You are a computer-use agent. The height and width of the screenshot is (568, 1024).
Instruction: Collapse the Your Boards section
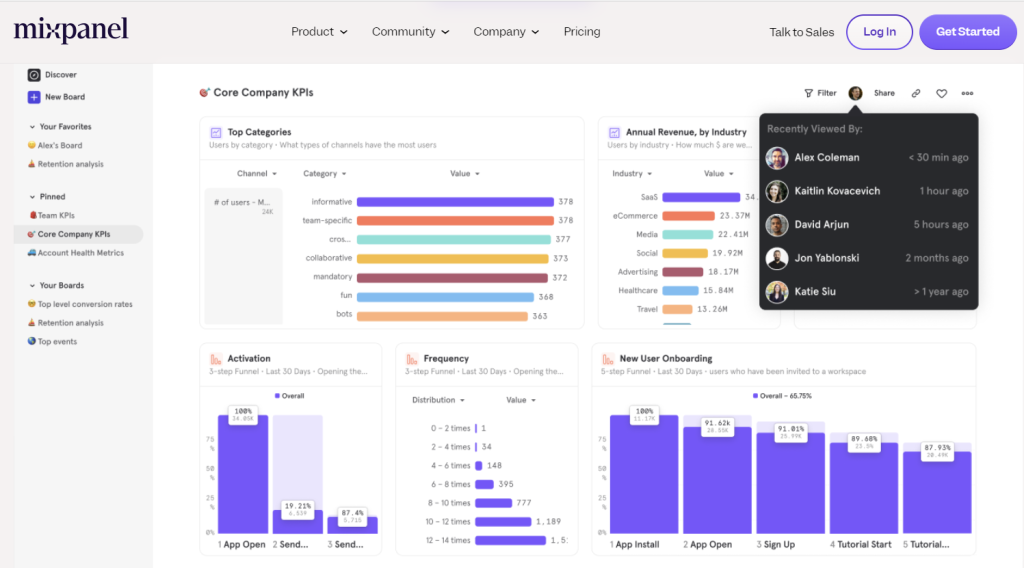click(x=32, y=285)
